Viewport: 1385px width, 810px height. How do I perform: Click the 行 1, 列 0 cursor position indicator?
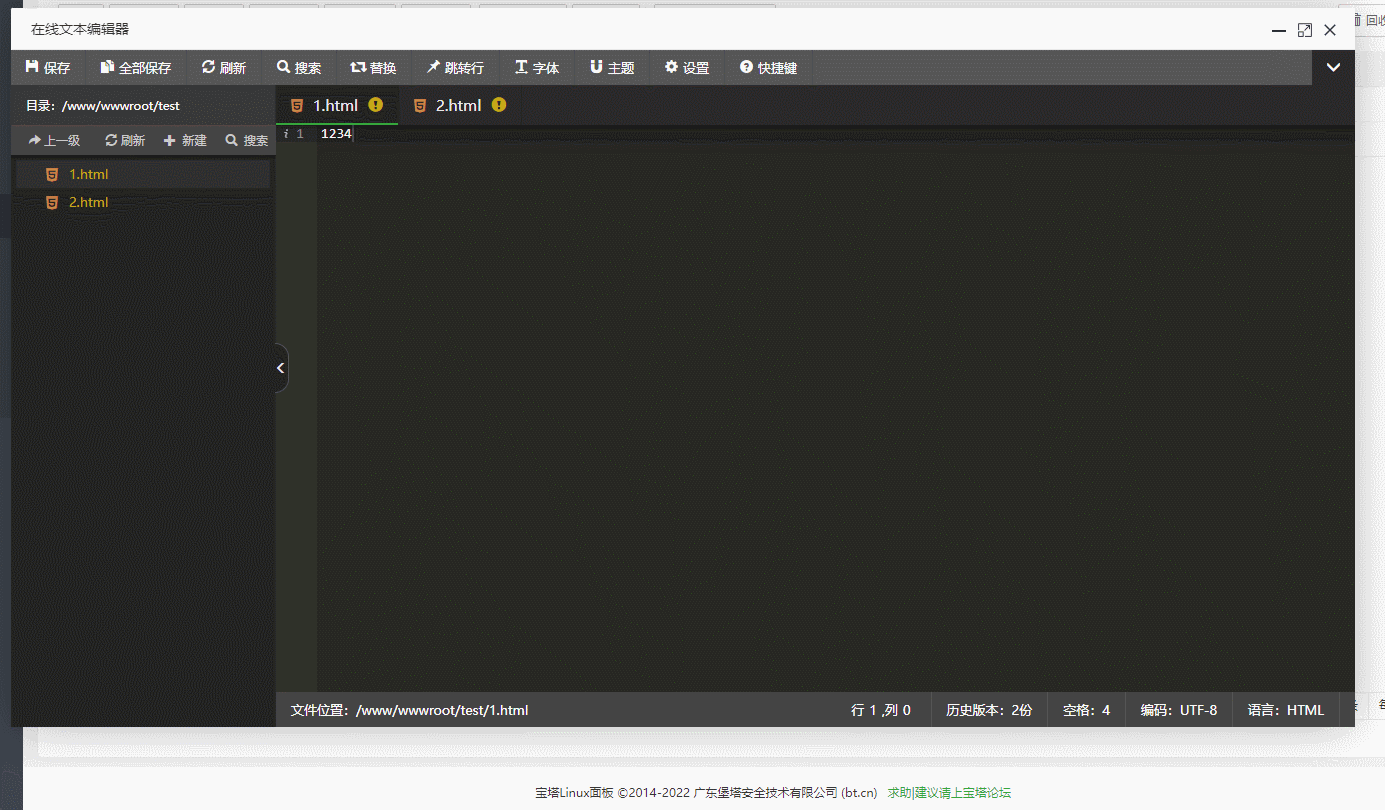(x=881, y=710)
